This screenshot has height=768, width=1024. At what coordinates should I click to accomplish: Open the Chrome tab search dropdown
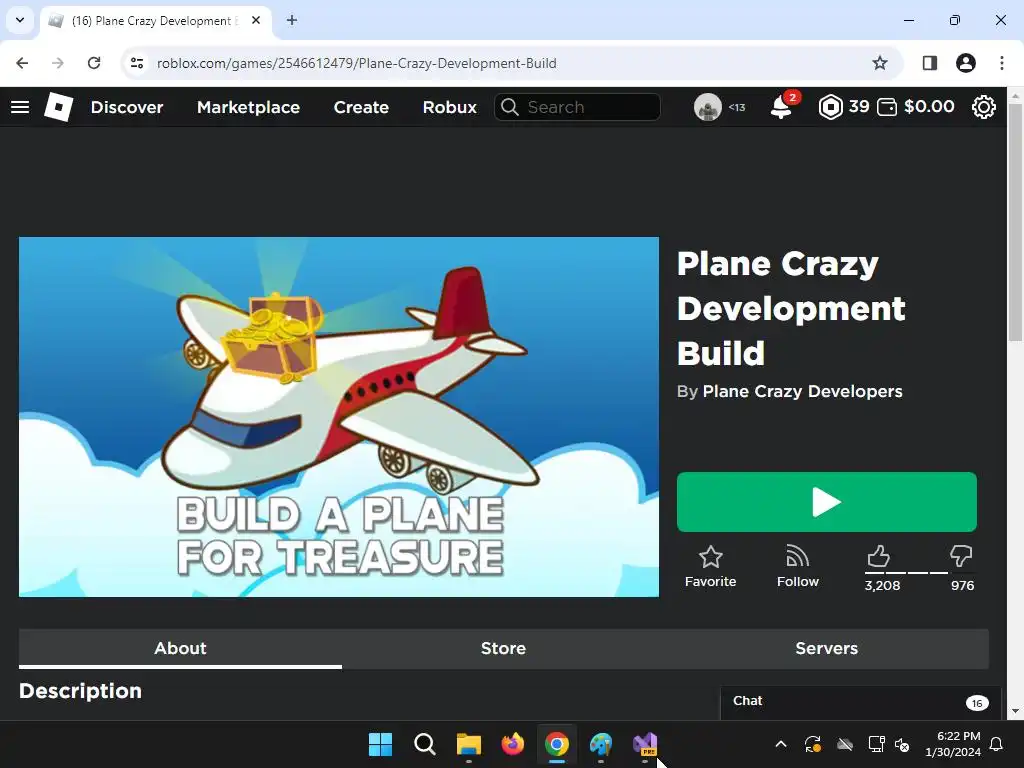(20, 20)
